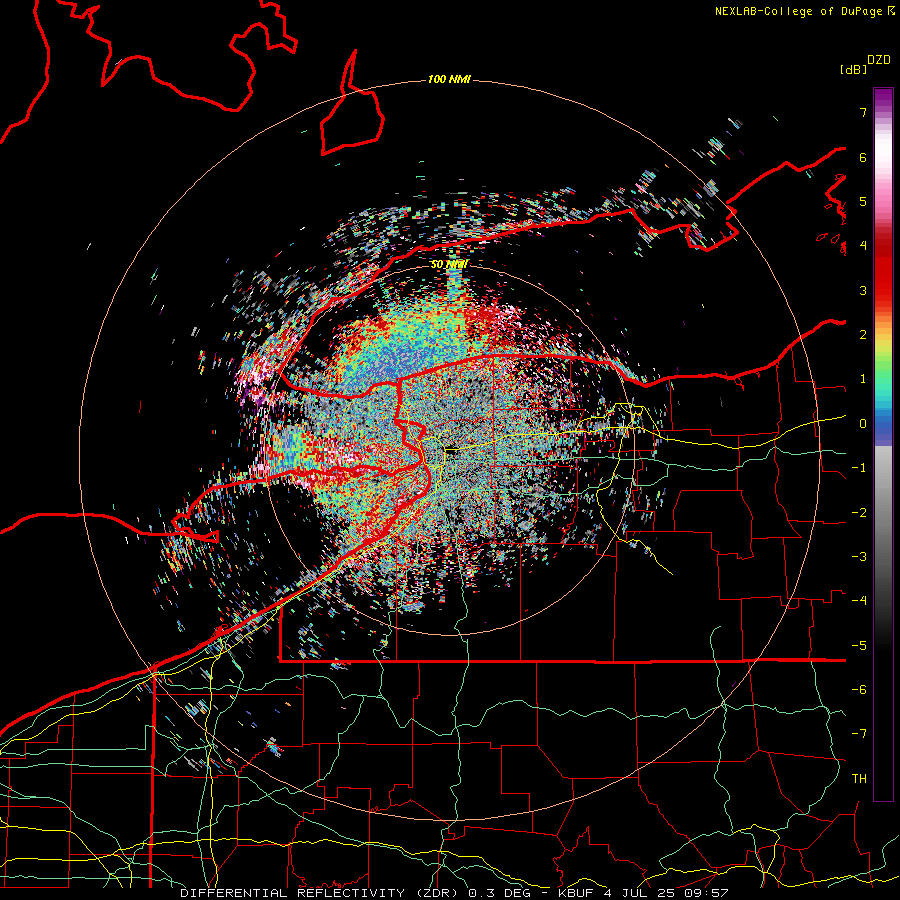Click the -4 value on color scale
This screenshot has height=900, width=900.
pyautogui.click(x=859, y=600)
